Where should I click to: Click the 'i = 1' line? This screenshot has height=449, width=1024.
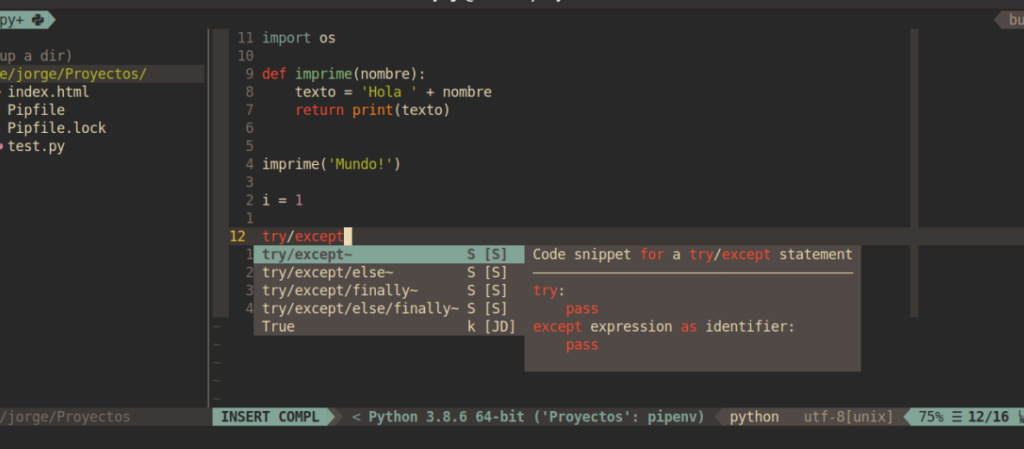(282, 200)
